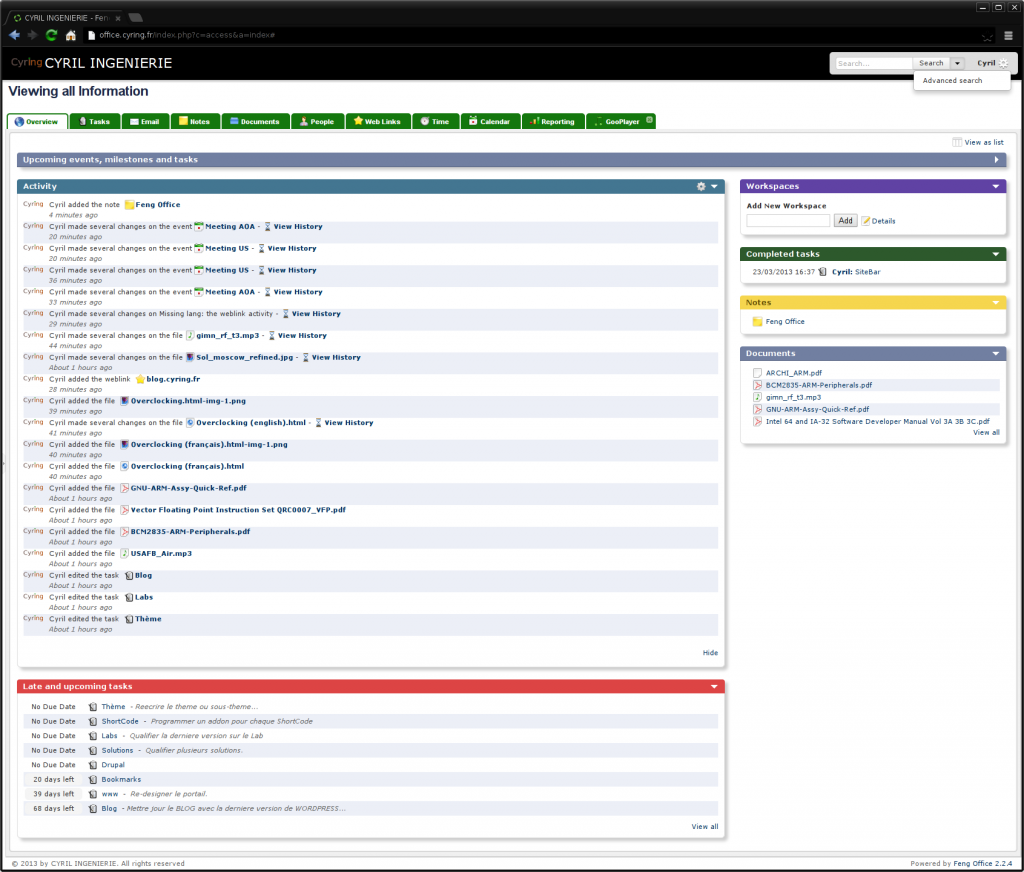Viewport: 1024px width, 872px height.
Task: Switch to the People tab
Action: [x=317, y=121]
